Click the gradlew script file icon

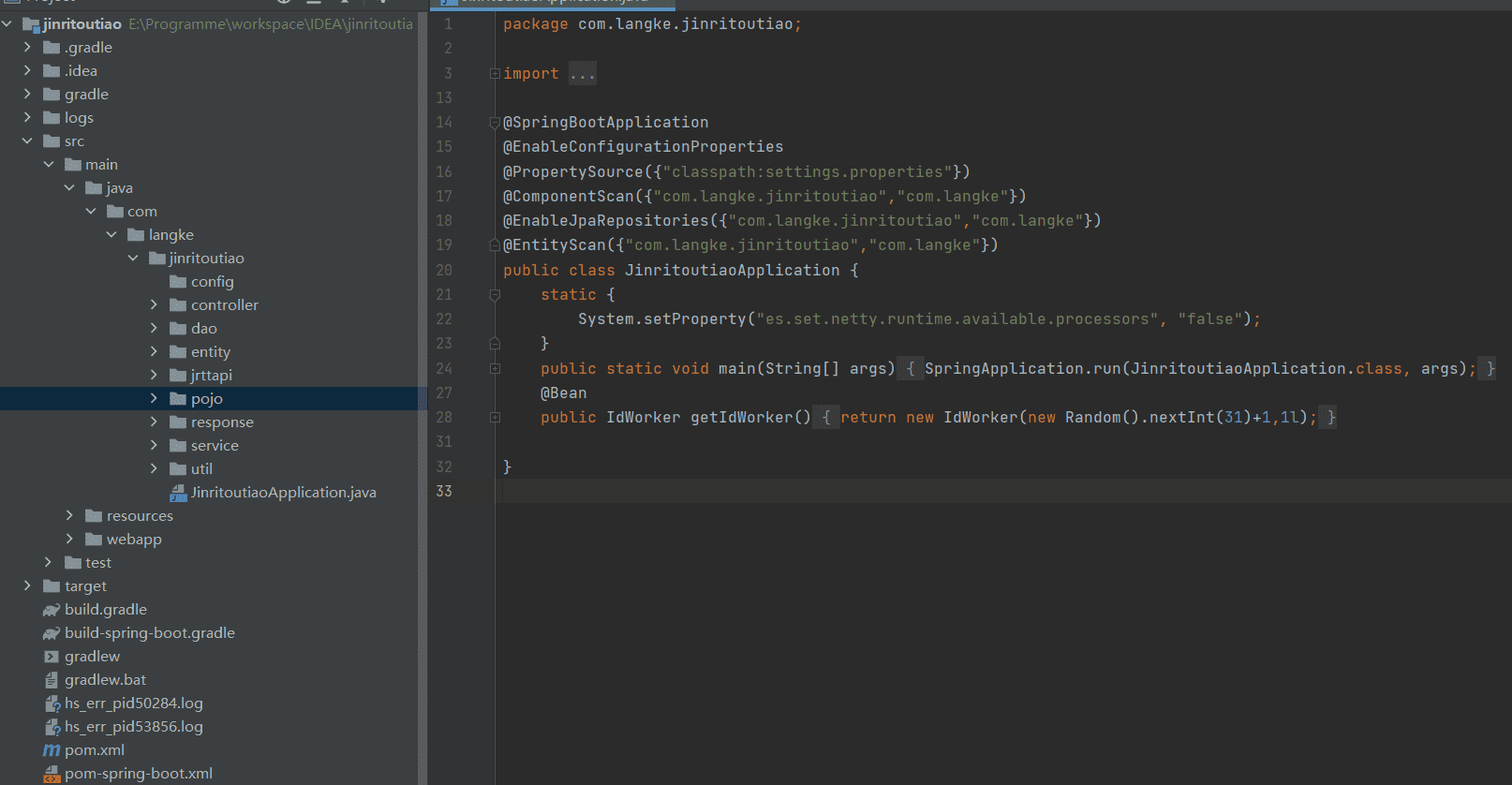tap(52, 657)
